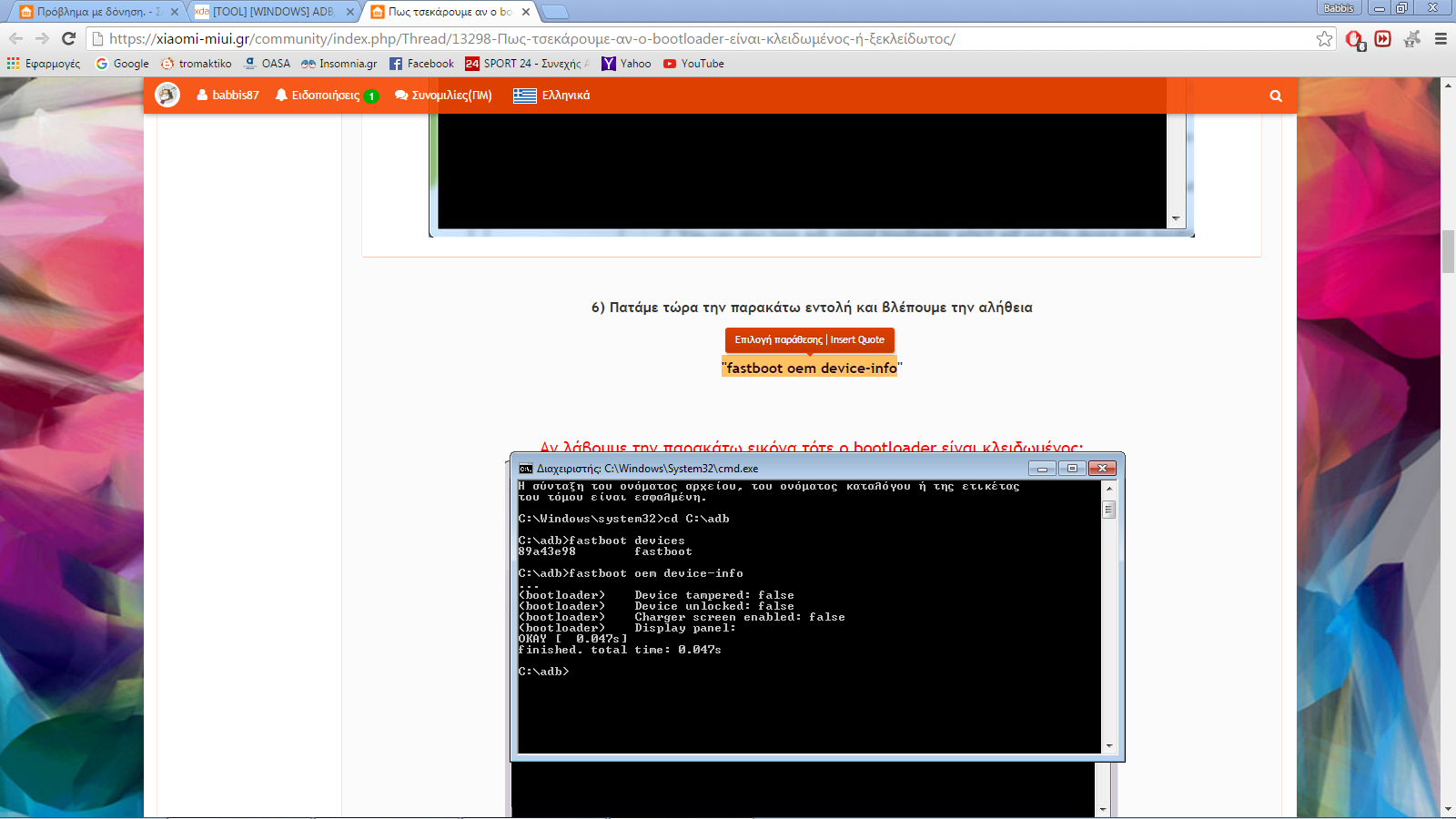
Task: Bookmark this page with star icon
Action: pyautogui.click(x=1324, y=38)
